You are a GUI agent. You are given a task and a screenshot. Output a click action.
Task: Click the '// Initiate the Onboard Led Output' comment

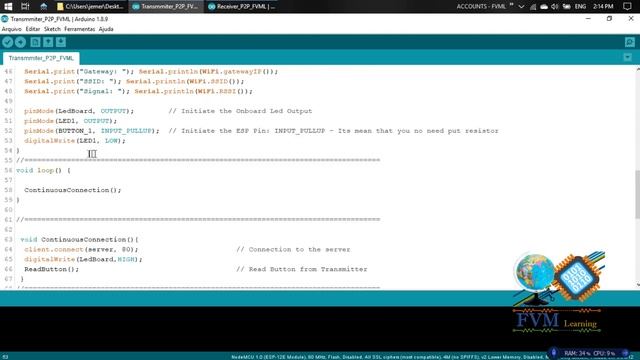pyautogui.click(x=240, y=111)
